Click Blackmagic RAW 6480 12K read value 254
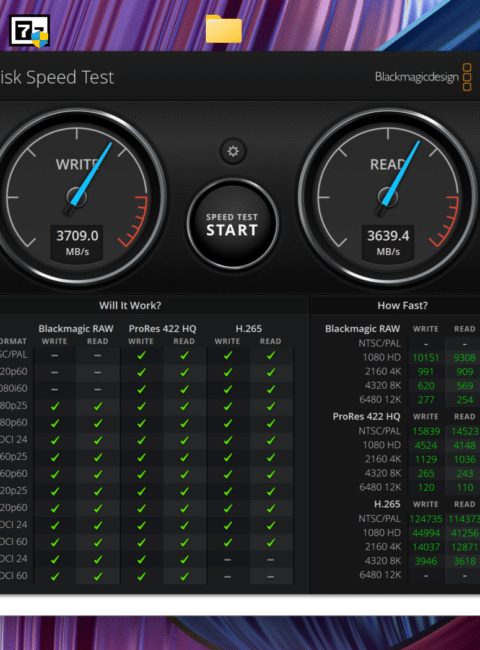The width and height of the screenshot is (480, 650). pyautogui.click(x=465, y=400)
